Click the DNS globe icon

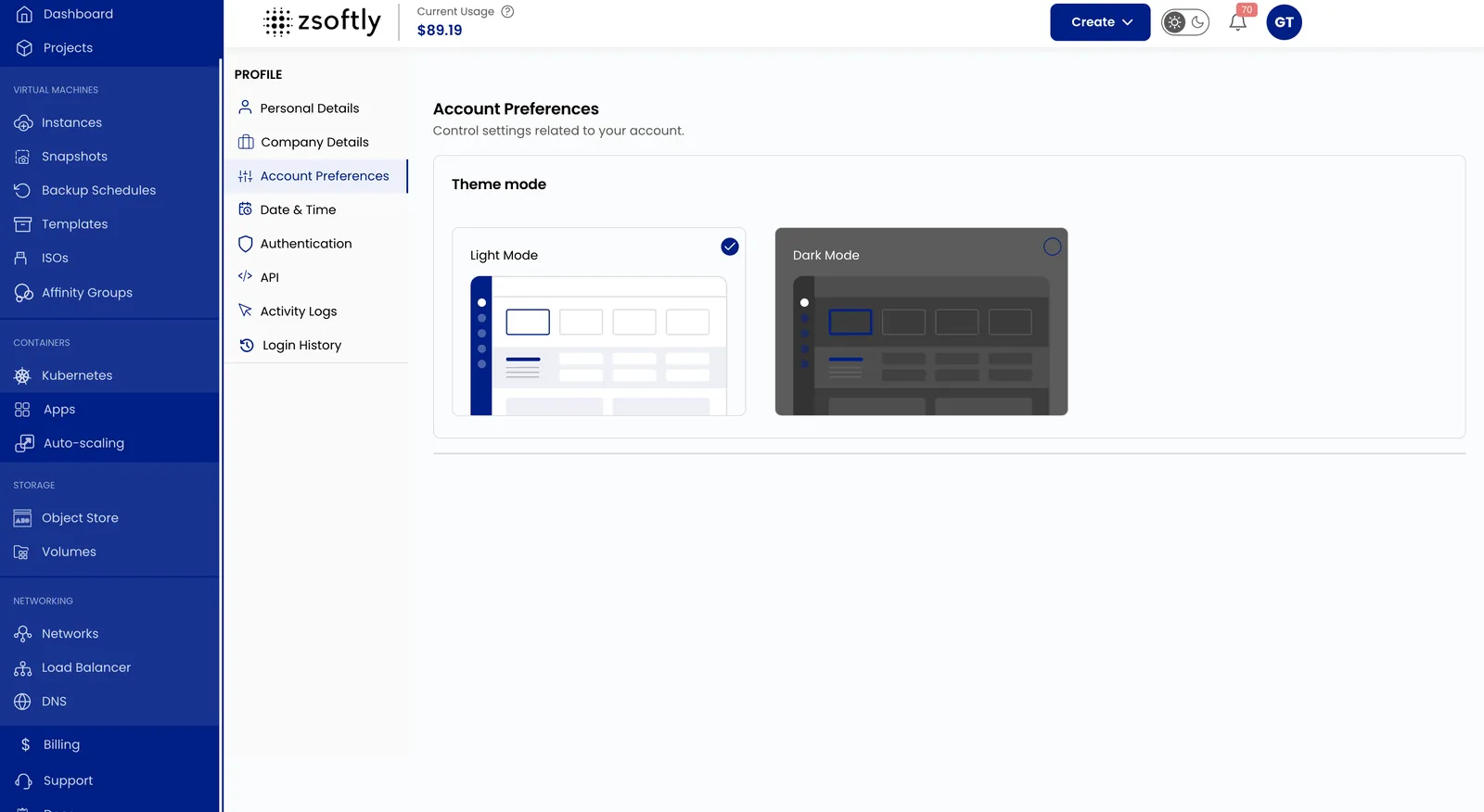click(22, 702)
